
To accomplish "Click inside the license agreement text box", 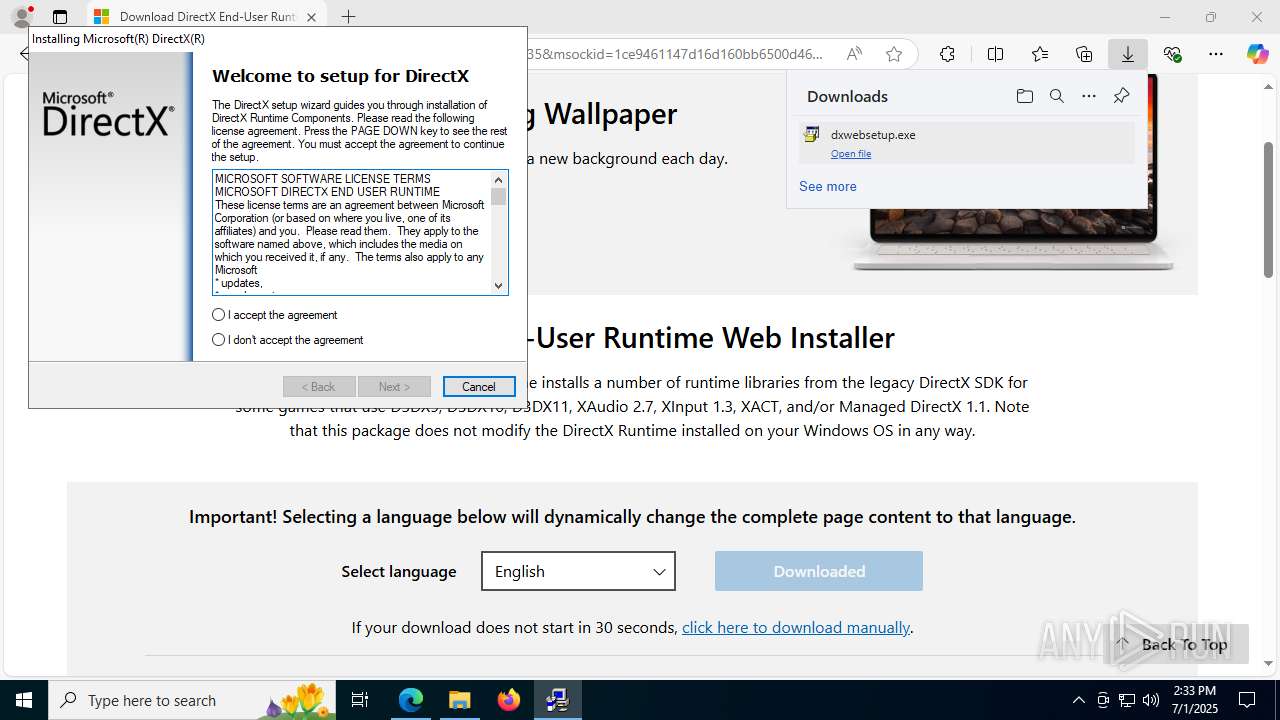I will [x=351, y=232].
